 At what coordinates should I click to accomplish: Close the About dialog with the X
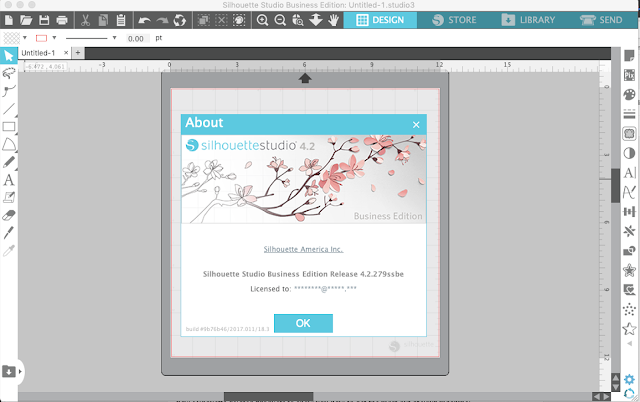[416, 125]
